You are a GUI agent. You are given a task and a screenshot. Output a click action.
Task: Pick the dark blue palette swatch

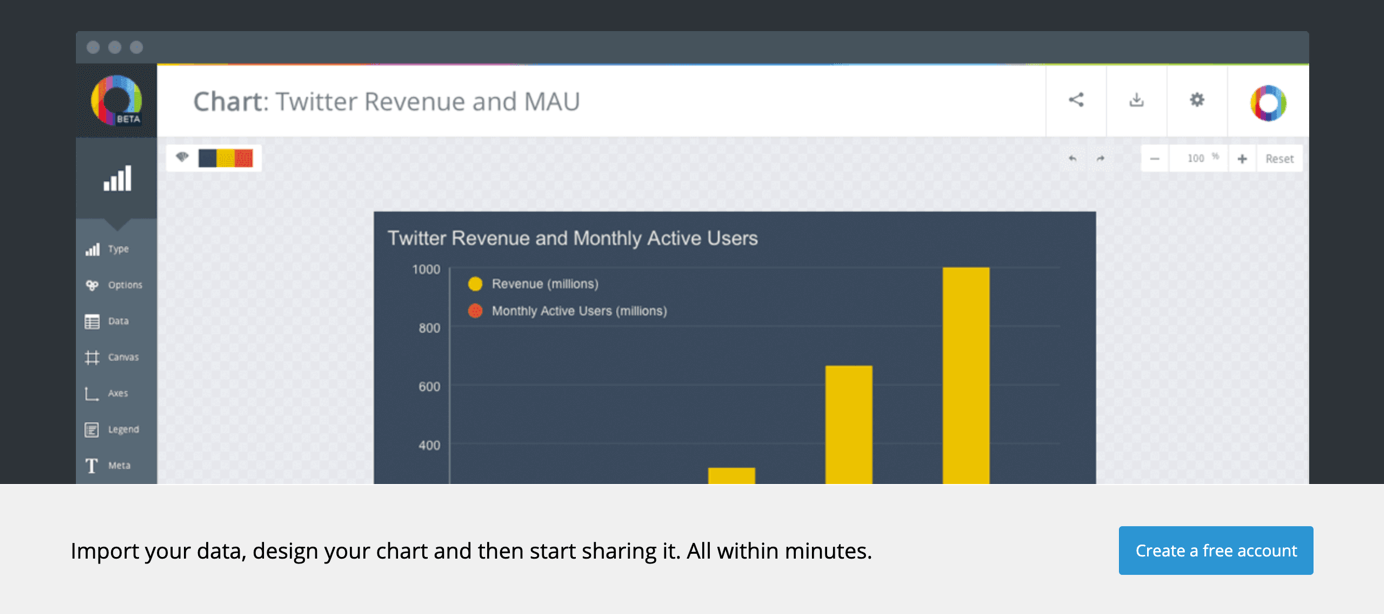pos(208,158)
